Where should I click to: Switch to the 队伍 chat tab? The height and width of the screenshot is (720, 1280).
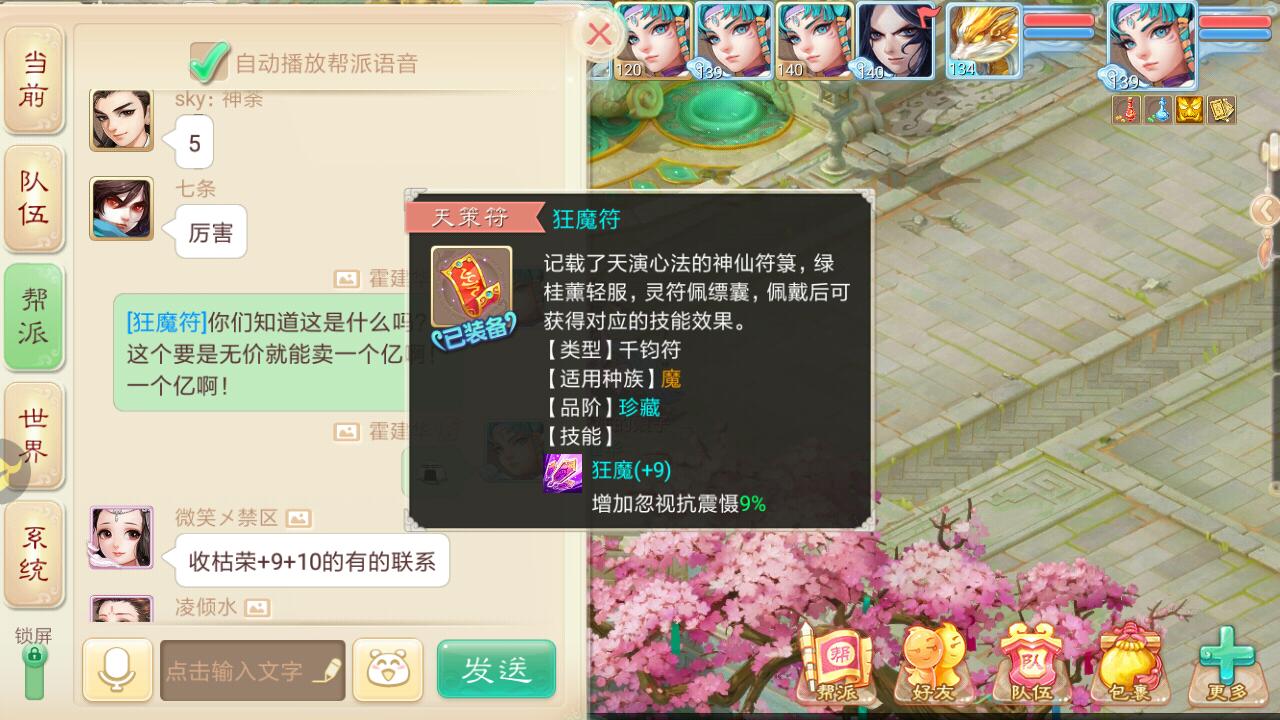pos(34,198)
